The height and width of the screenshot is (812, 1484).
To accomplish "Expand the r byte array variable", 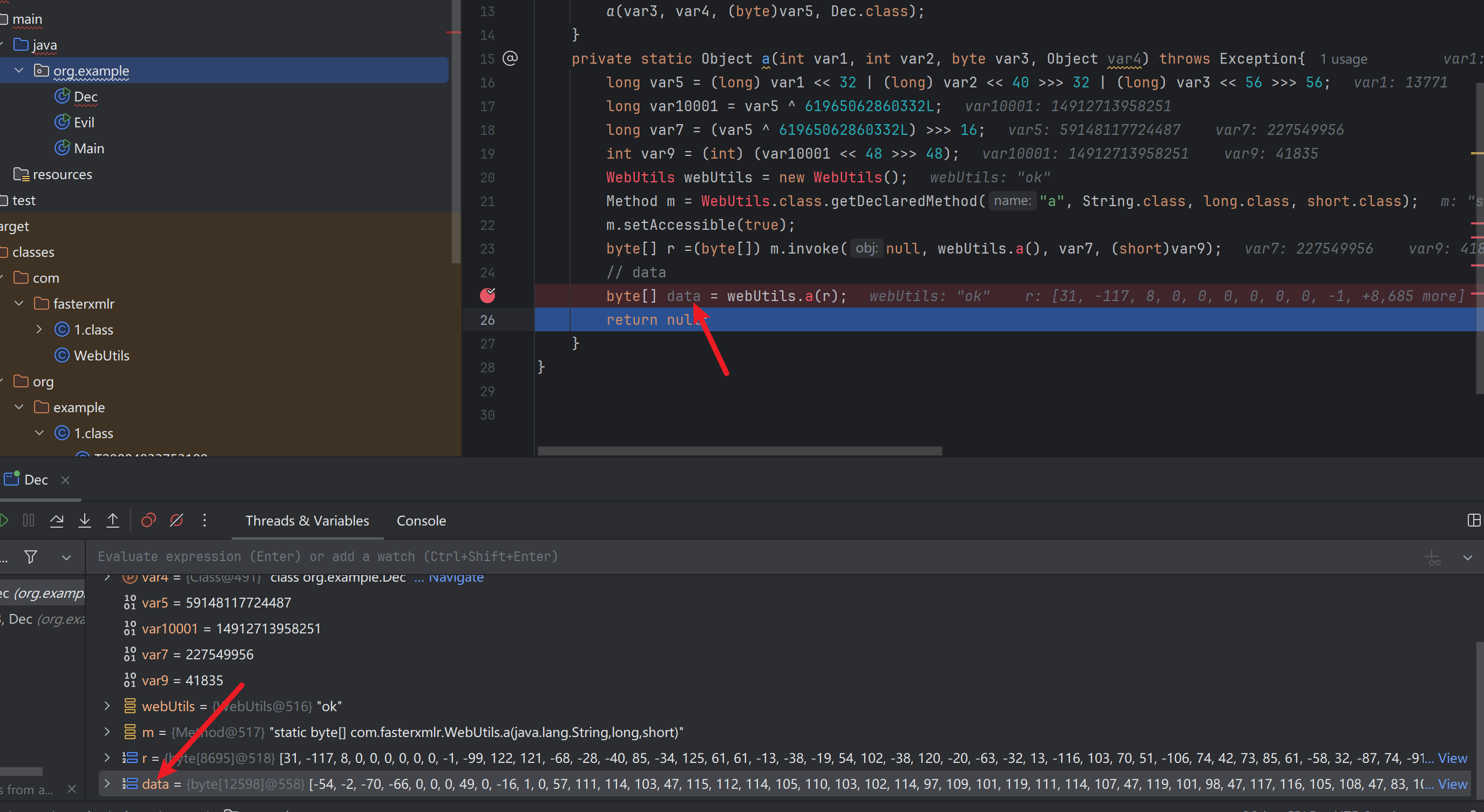I will (106, 758).
